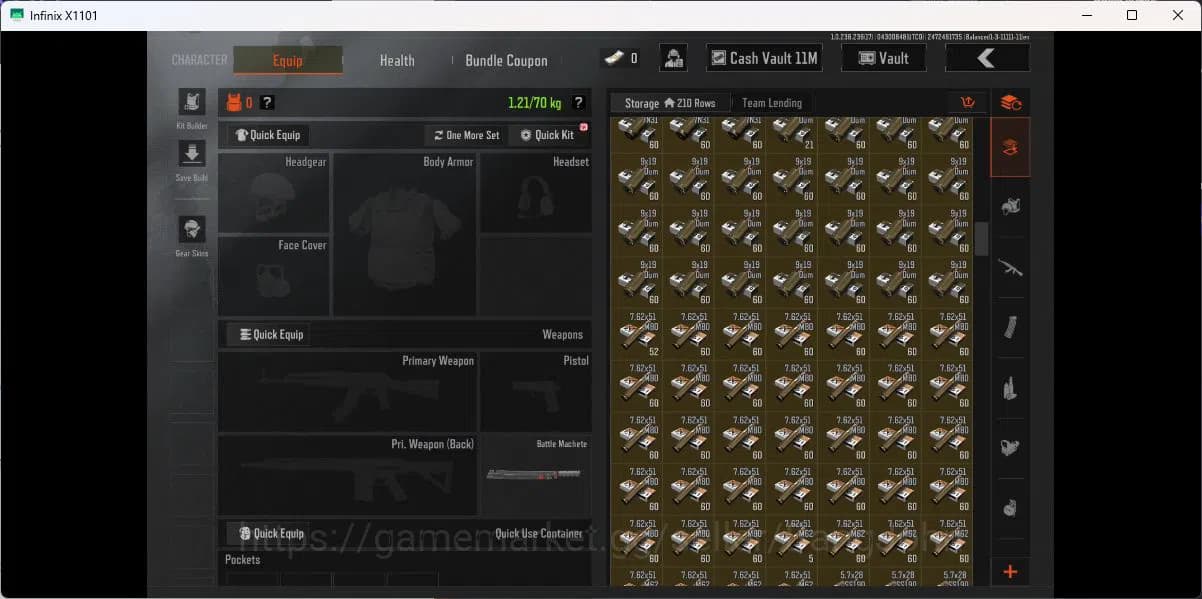Select the Body Armor equipment slot
1202x599 pixels.
(x=404, y=234)
